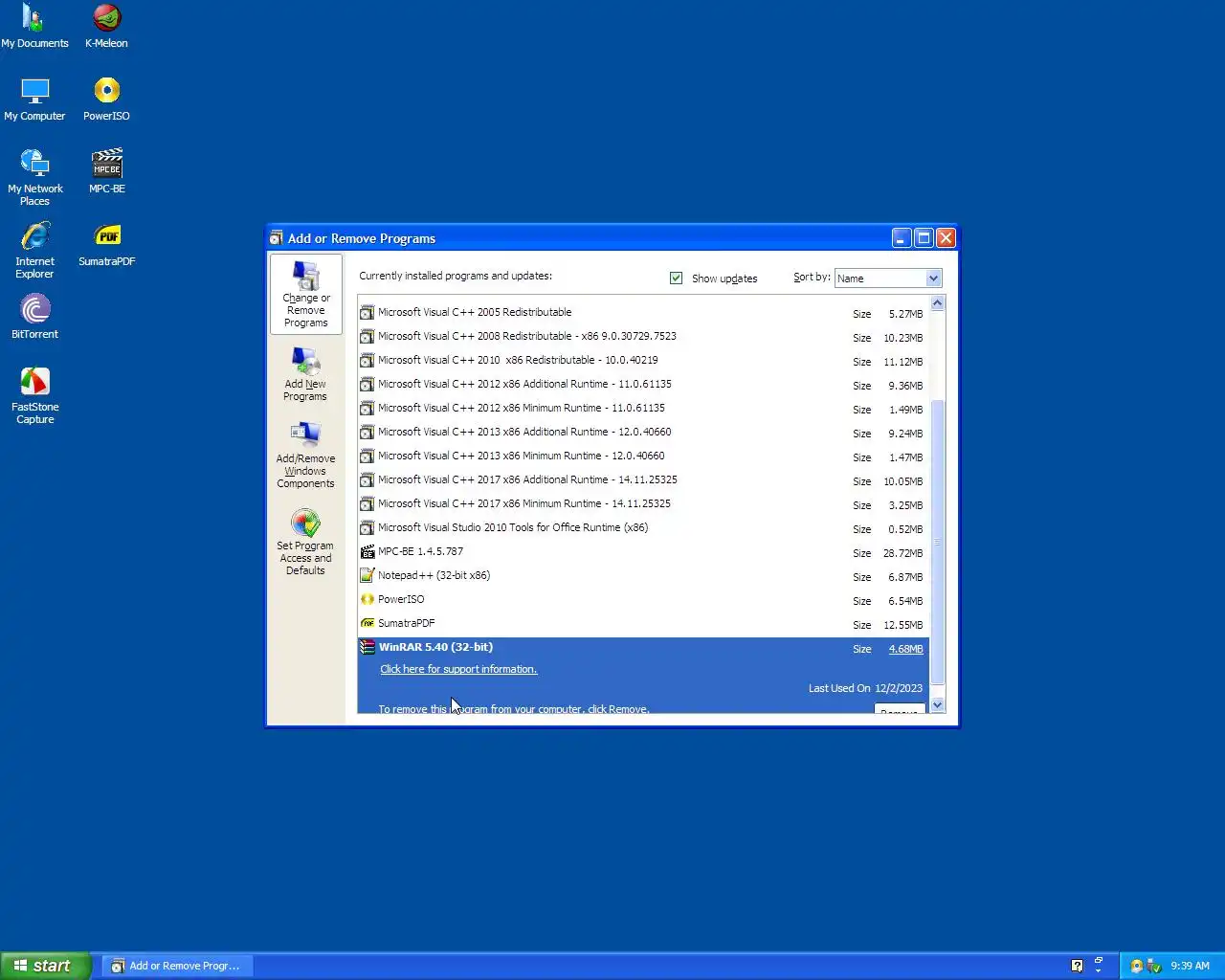Click title bar icon of Add or Remove Programs
1225x980 pixels.
click(x=277, y=238)
